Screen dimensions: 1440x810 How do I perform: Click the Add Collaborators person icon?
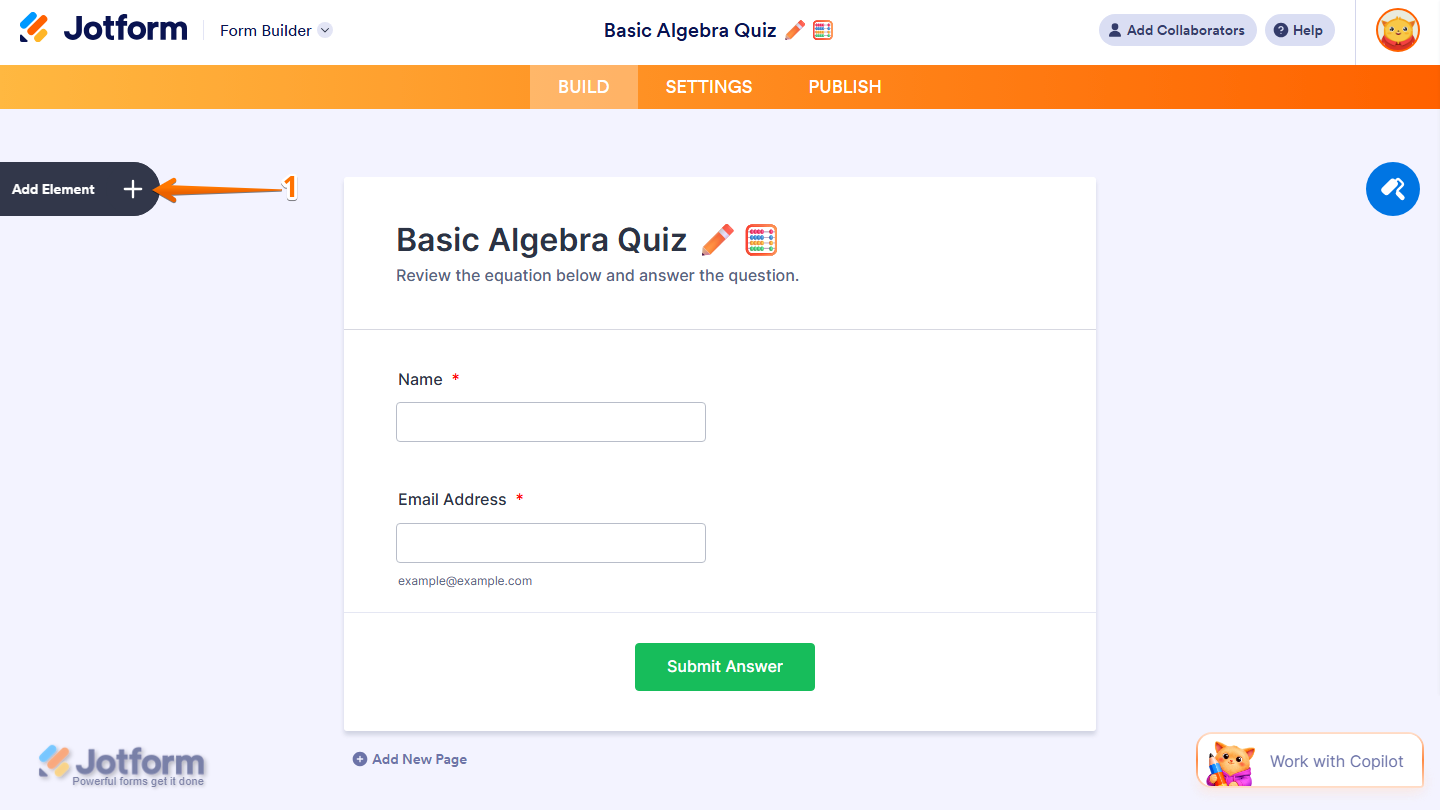1113,29
